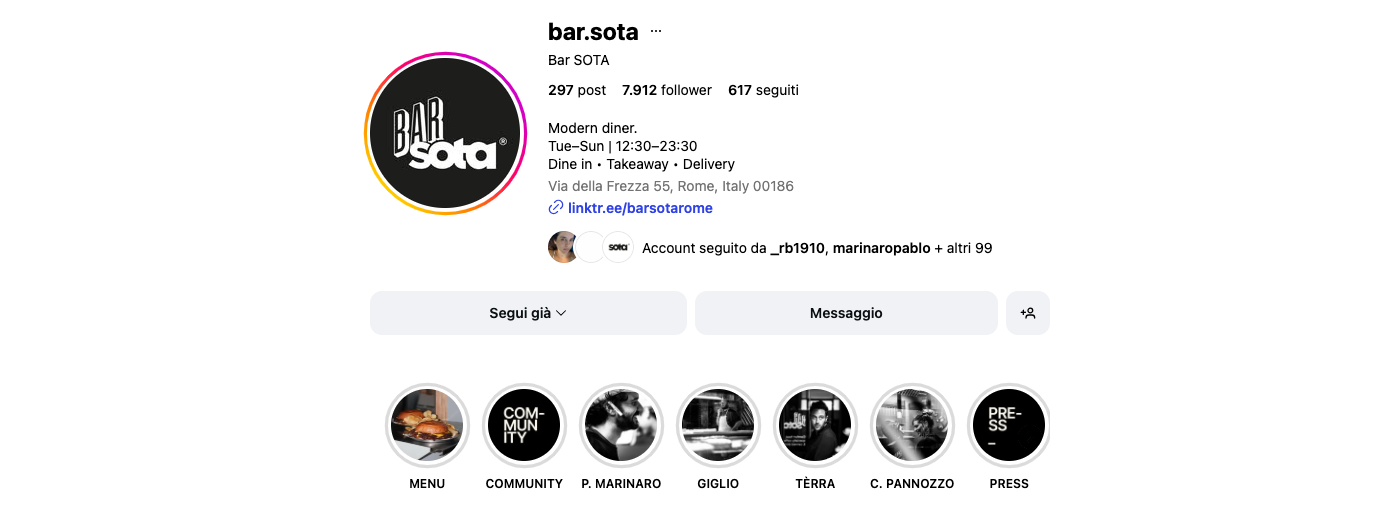View the 7.912 follower list
The width and height of the screenshot is (1395, 509).
(x=667, y=90)
